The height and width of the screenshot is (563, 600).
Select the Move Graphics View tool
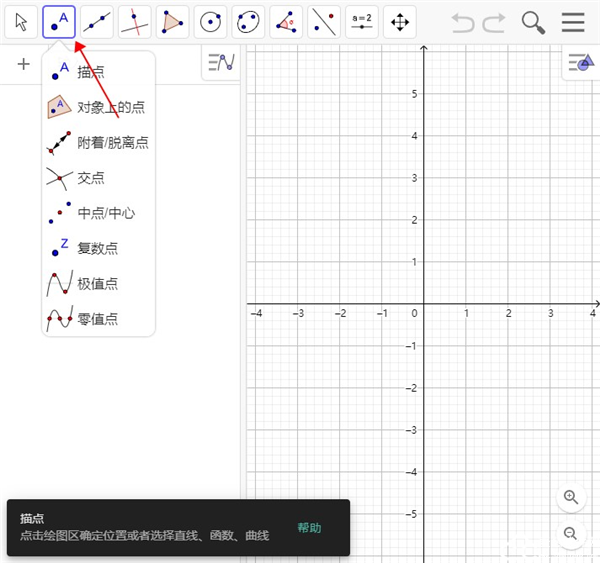[x=399, y=21]
